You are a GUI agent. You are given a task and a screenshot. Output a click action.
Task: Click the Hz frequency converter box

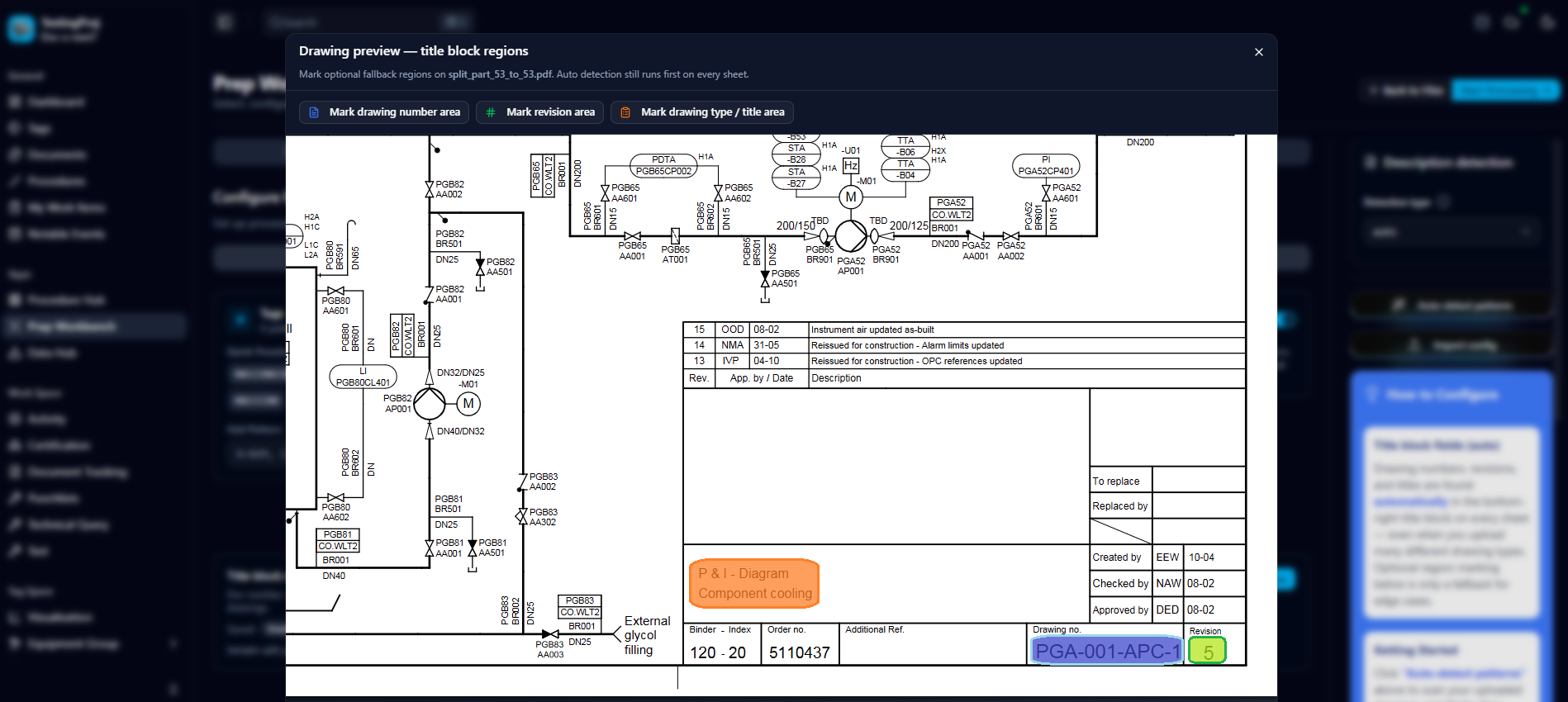pos(851,166)
